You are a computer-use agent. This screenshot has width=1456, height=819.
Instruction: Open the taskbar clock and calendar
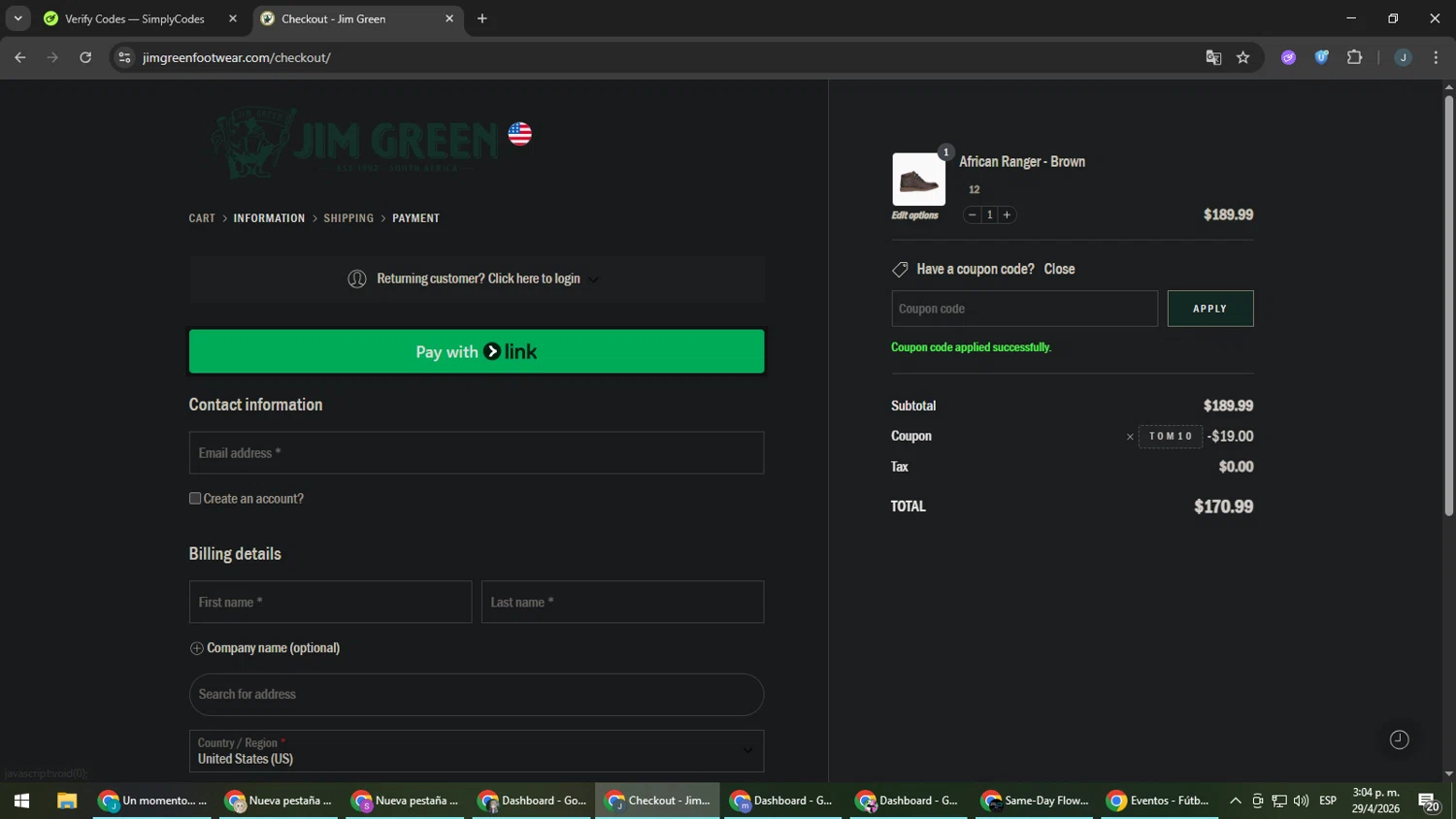1376,801
